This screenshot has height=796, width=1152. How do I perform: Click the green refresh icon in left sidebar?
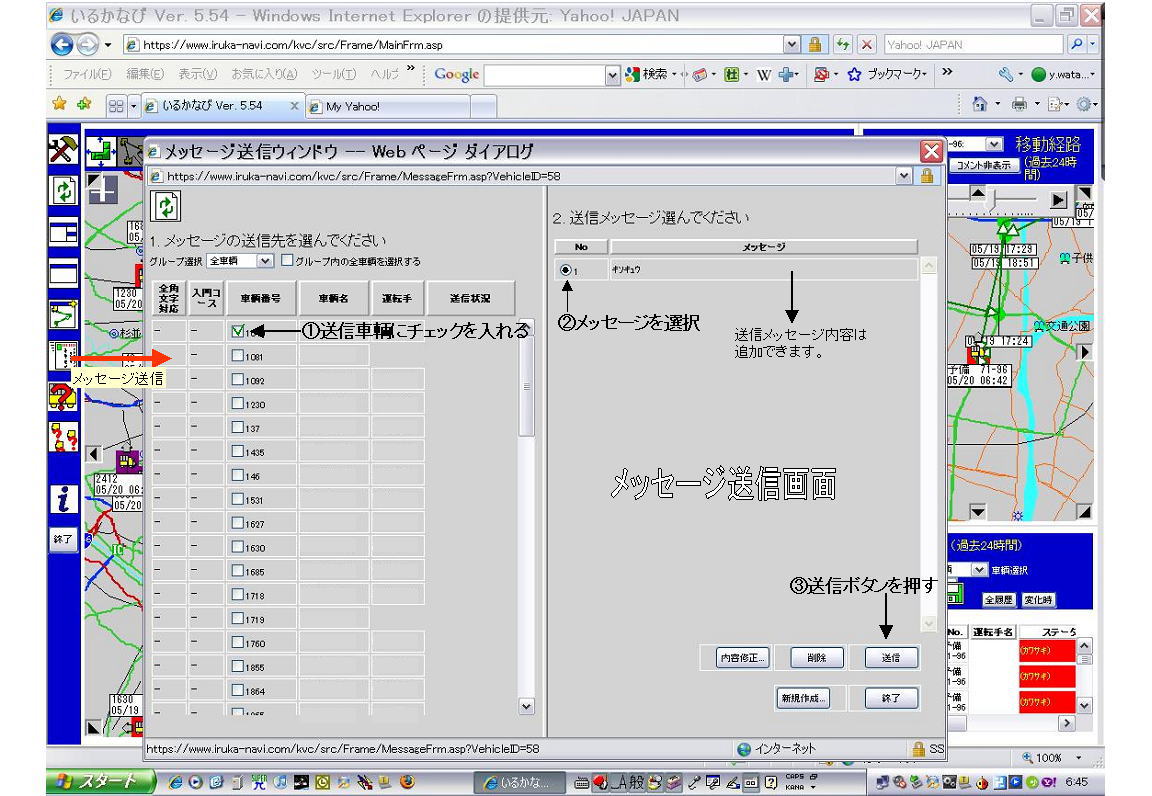[63, 190]
